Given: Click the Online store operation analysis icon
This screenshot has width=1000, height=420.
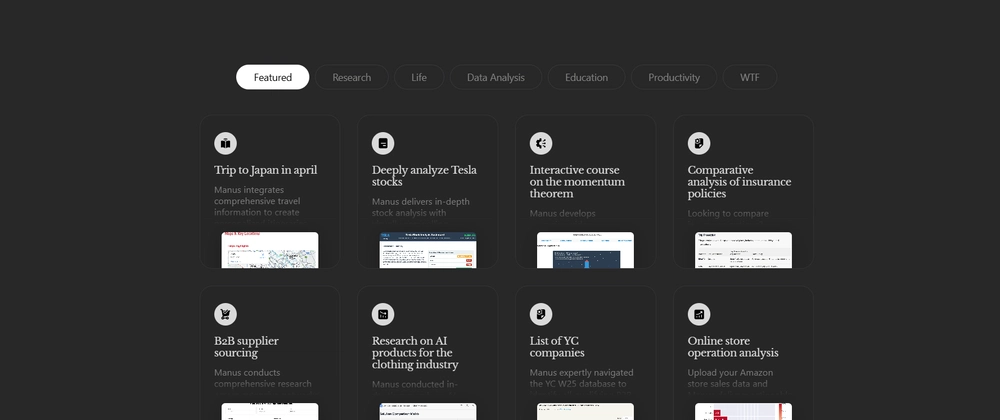Looking at the screenshot, I should tap(699, 314).
